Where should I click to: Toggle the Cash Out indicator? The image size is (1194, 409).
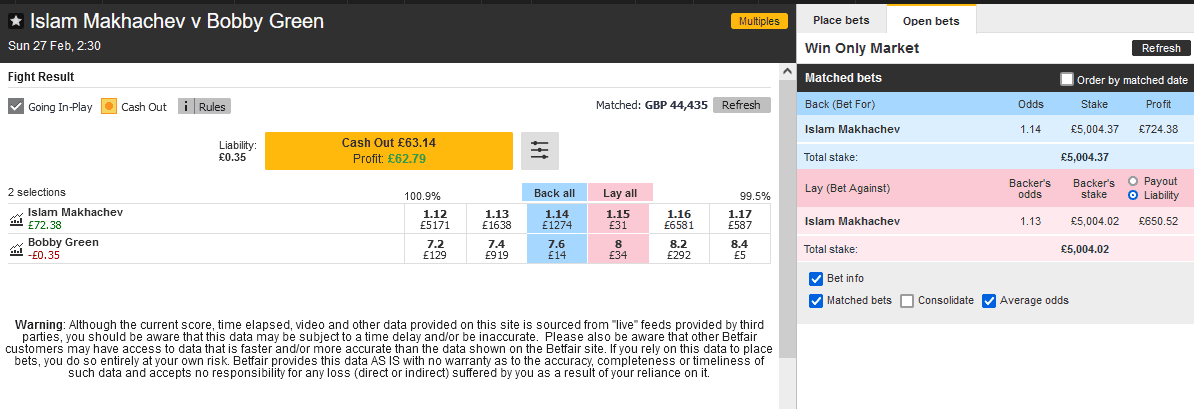tap(109, 107)
